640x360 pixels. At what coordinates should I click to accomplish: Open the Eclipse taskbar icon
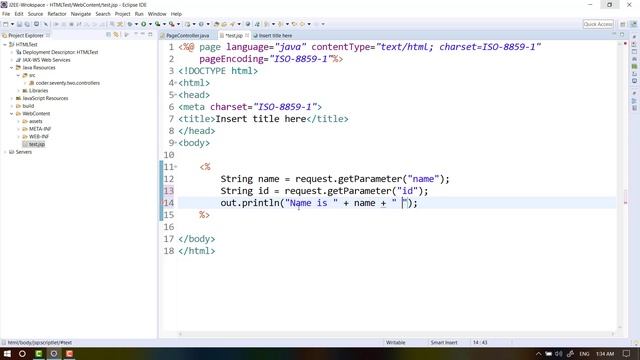pyautogui.click(x=54, y=353)
